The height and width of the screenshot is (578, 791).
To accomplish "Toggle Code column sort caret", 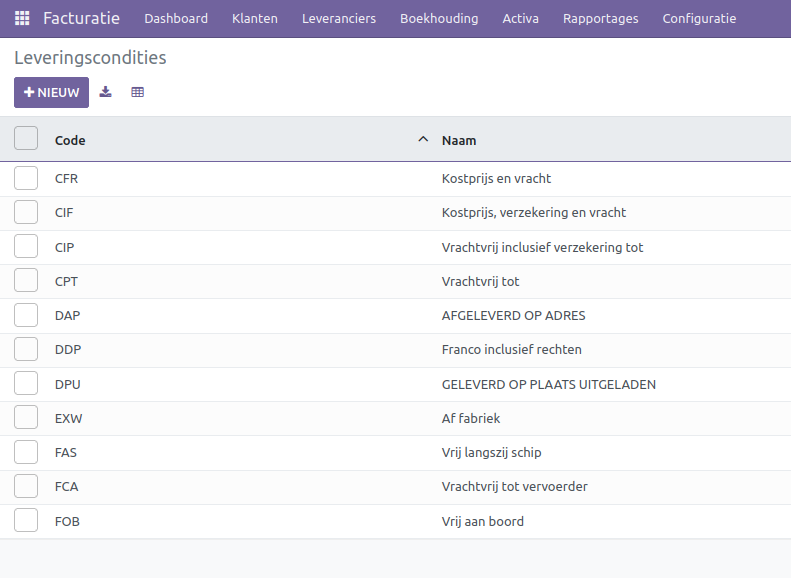I will pyautogui.click(x=422, y=140).
